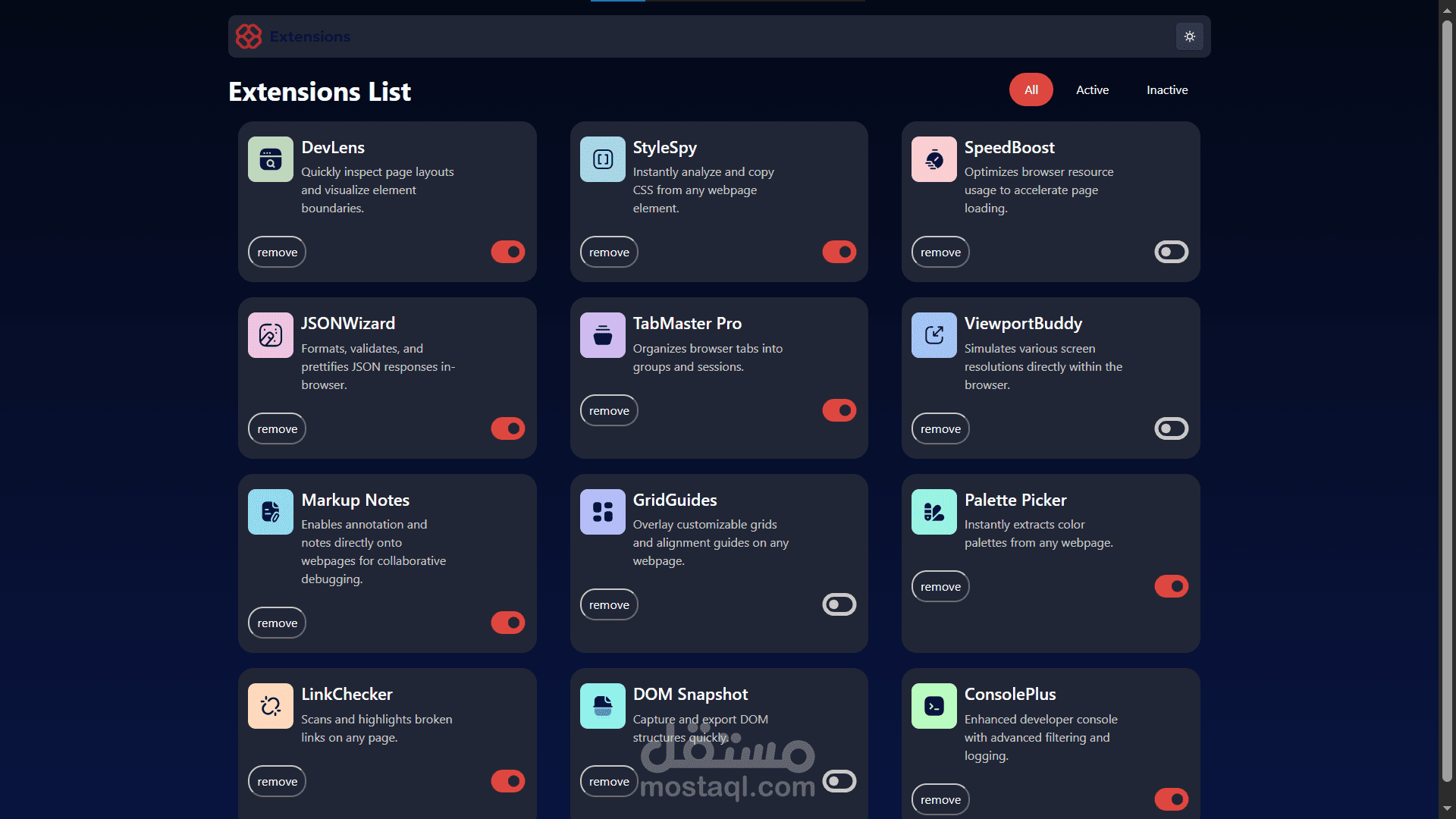1456x819 pixels.
Task: Disable the DevLens toggle switch
Action: point(507,252)
